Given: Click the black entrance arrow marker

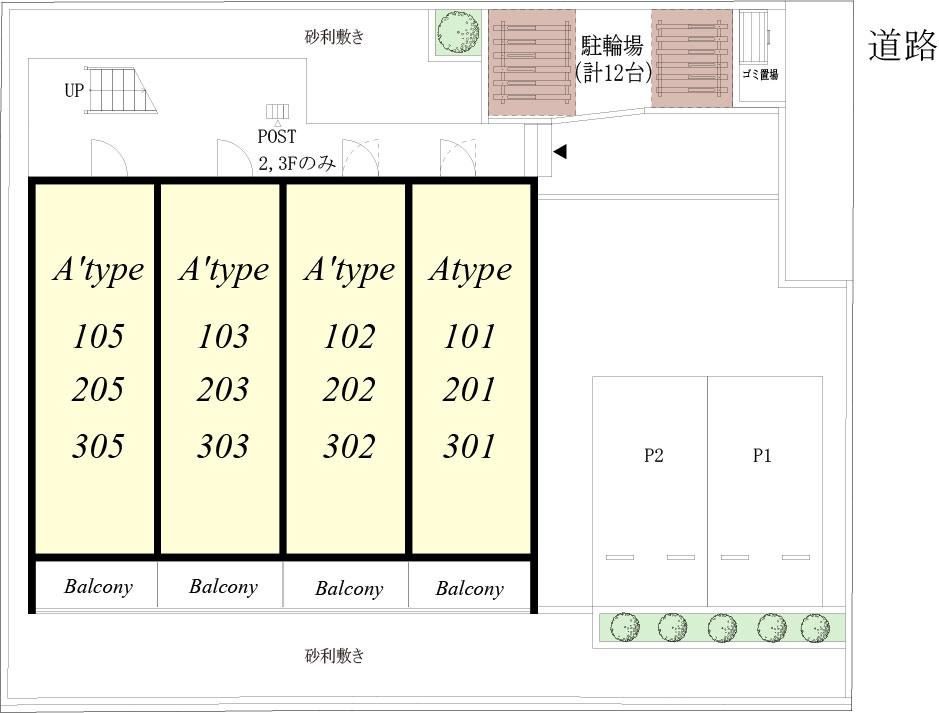Looking at the screenshot, I should tap(560, 152).
